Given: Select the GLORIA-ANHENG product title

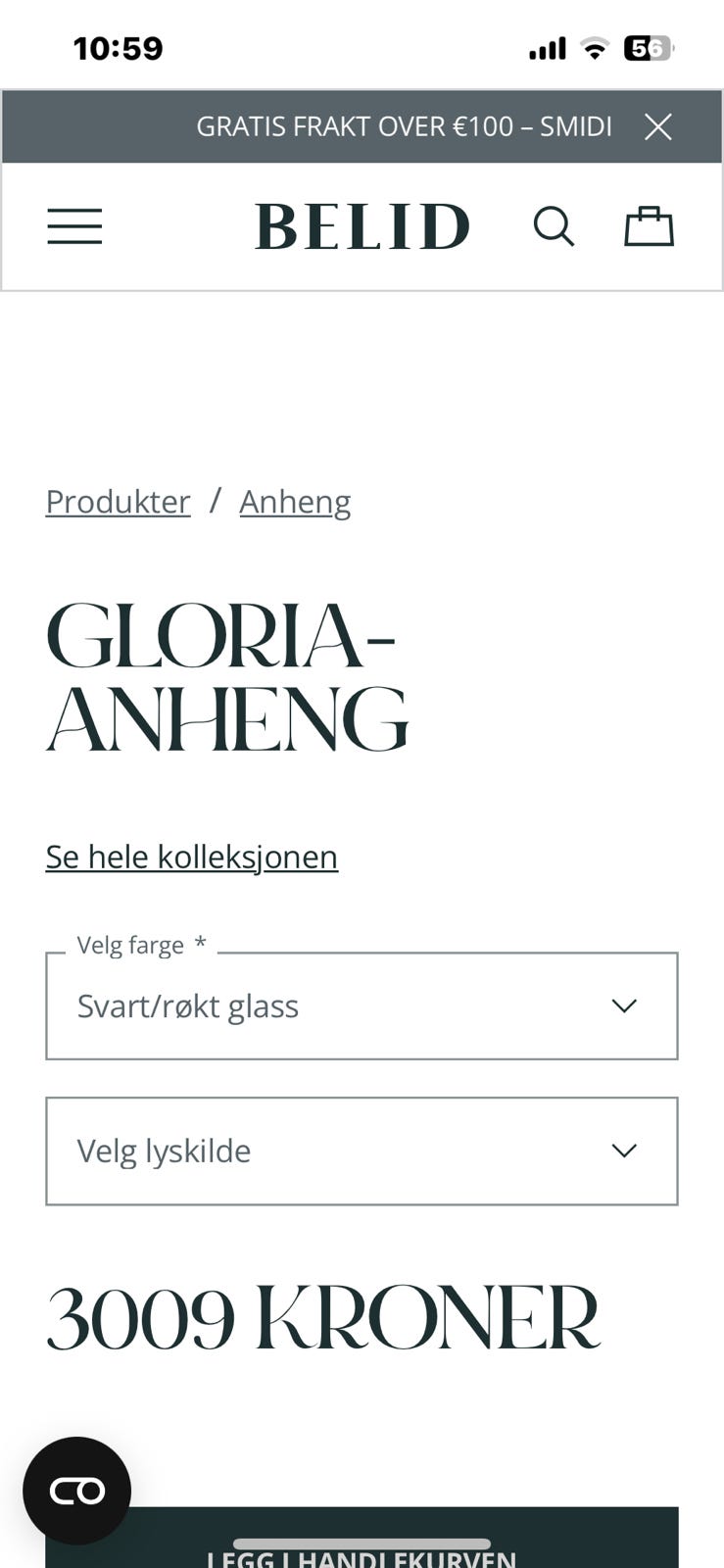Looking at the screenshot, I should coord(226,678).
